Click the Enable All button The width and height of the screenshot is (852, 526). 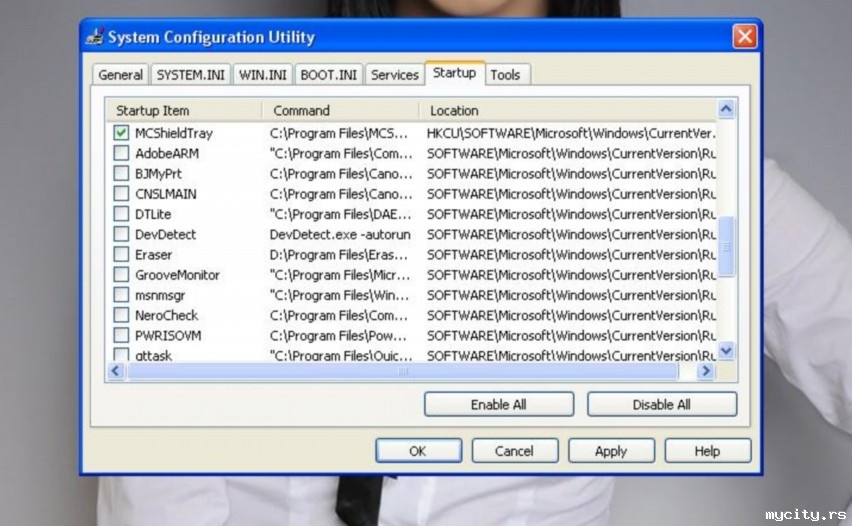(x=499, y=404)
